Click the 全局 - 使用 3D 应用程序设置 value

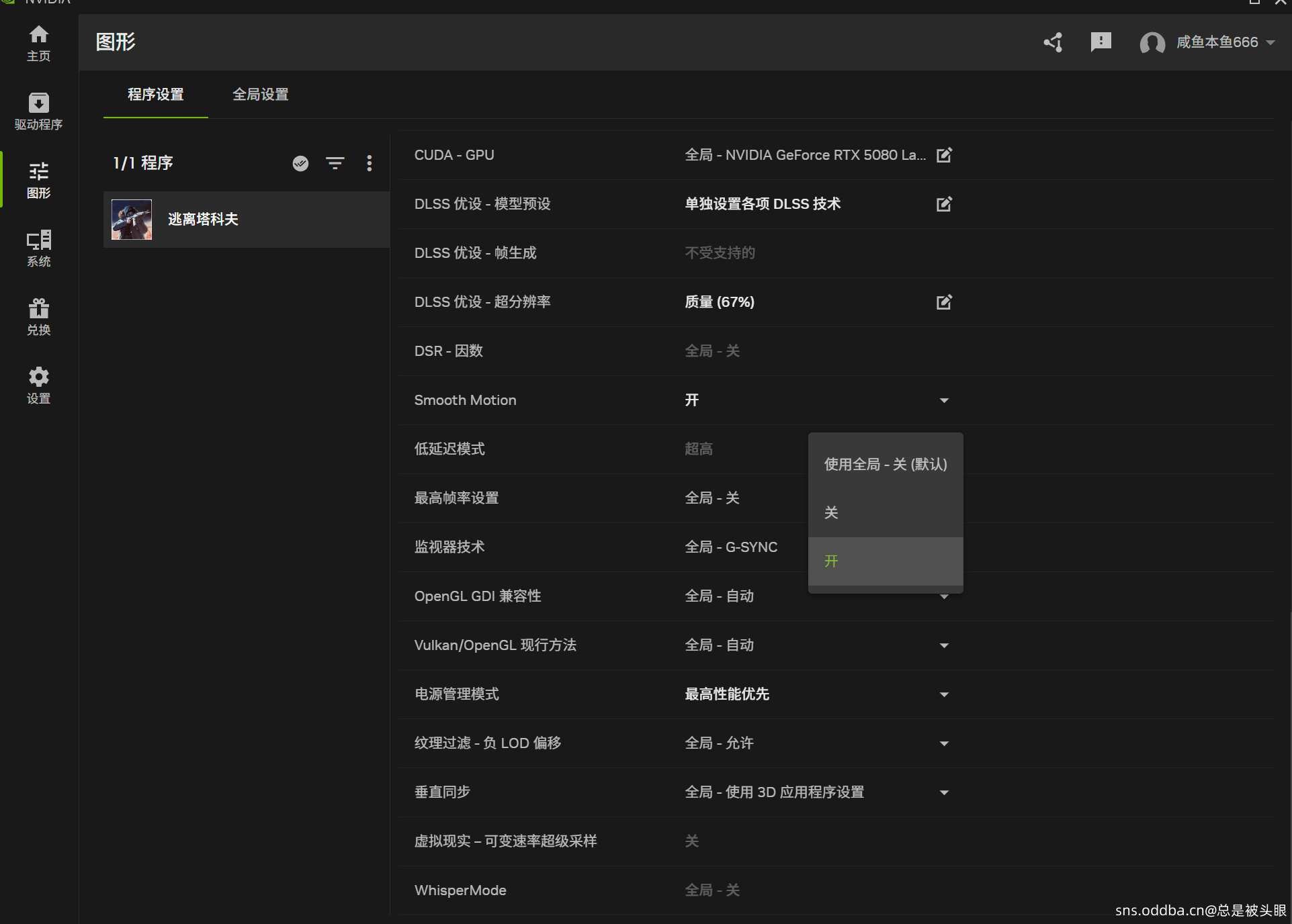775,792
